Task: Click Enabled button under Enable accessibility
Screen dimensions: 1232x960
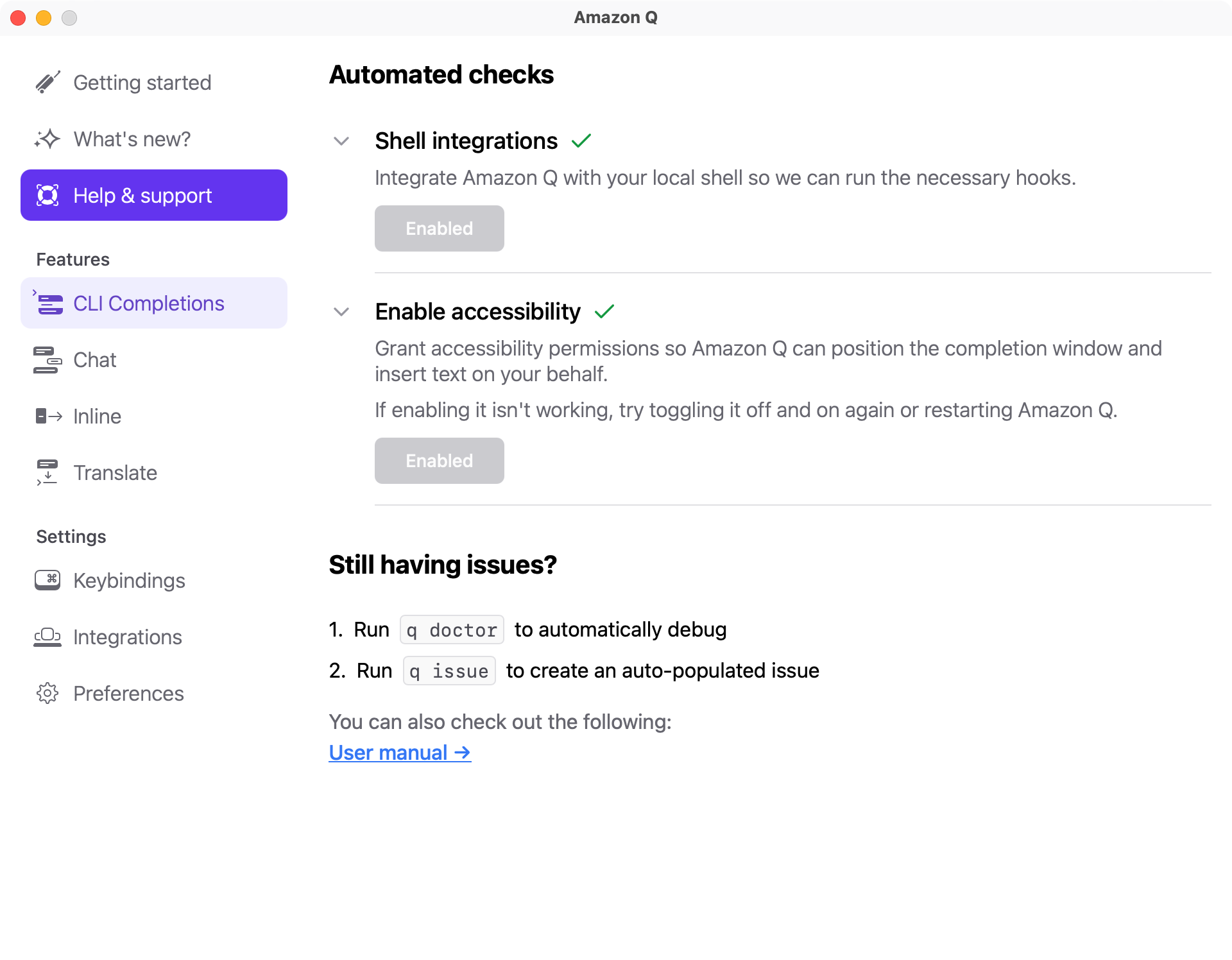Action: (440, 461)
